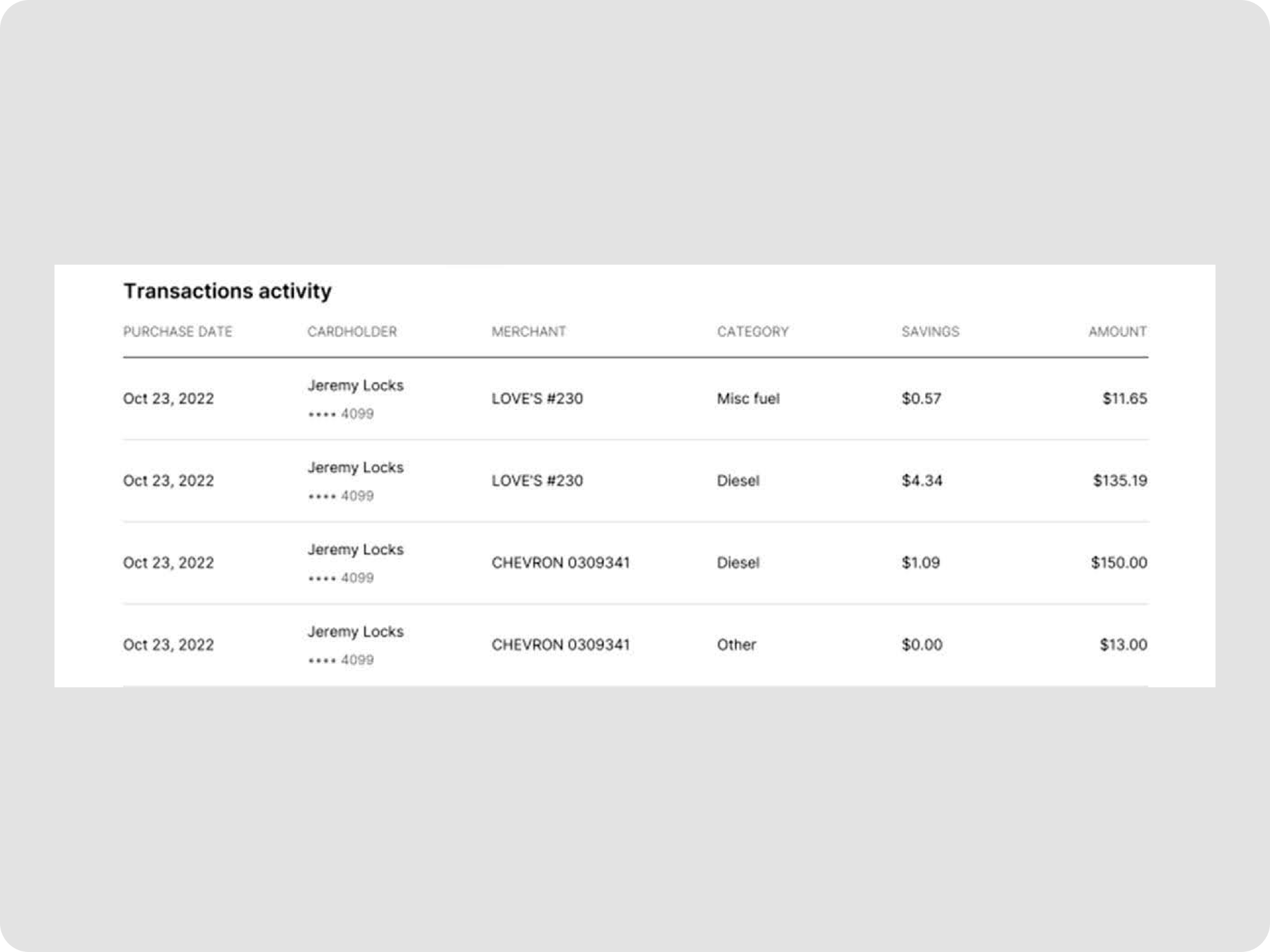Click CHEVRON 0309341 merchant in the Other row
Image resolution: width=1270 pixels, height=952 pixels.
pos(560,645)
